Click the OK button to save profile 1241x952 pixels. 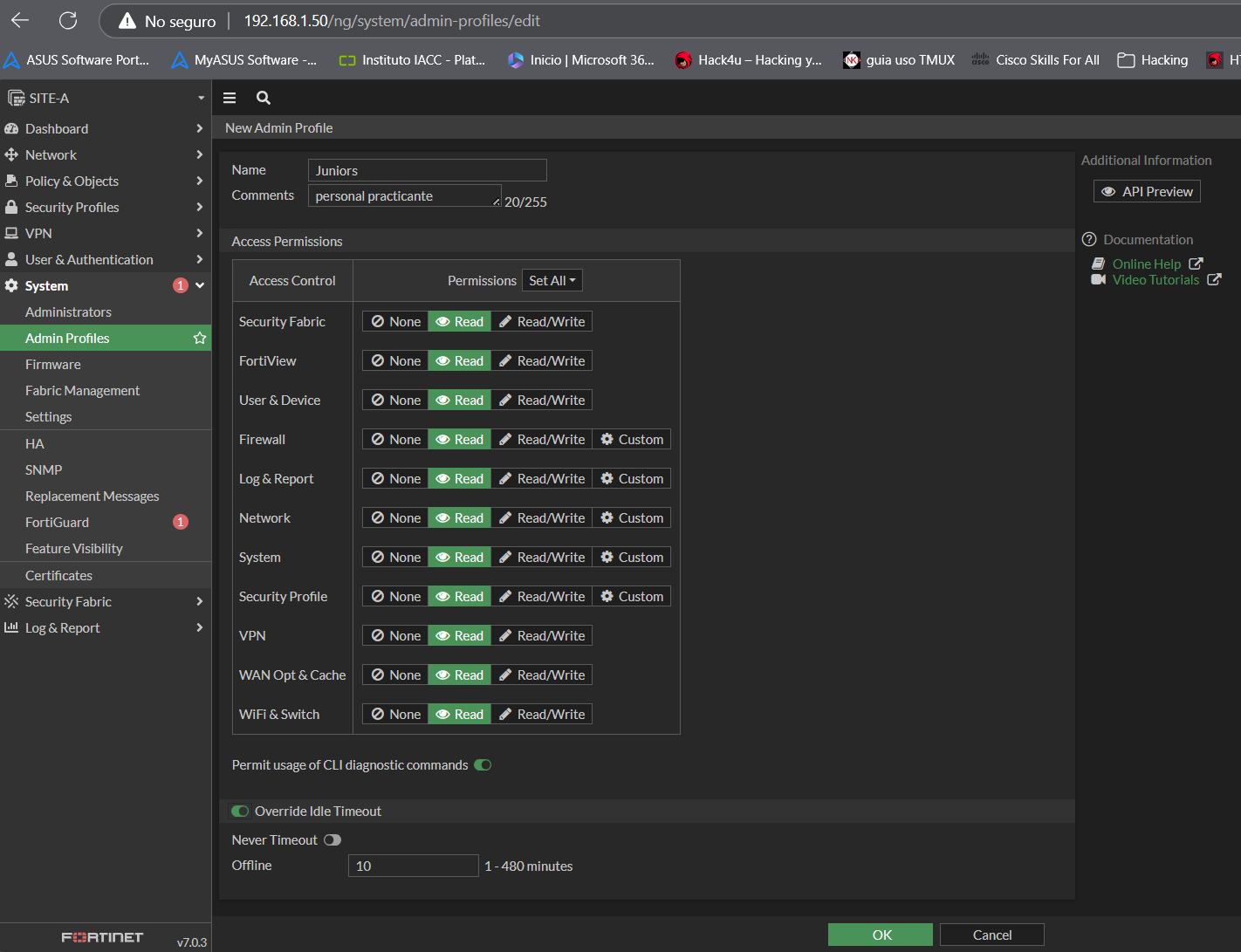880,935
